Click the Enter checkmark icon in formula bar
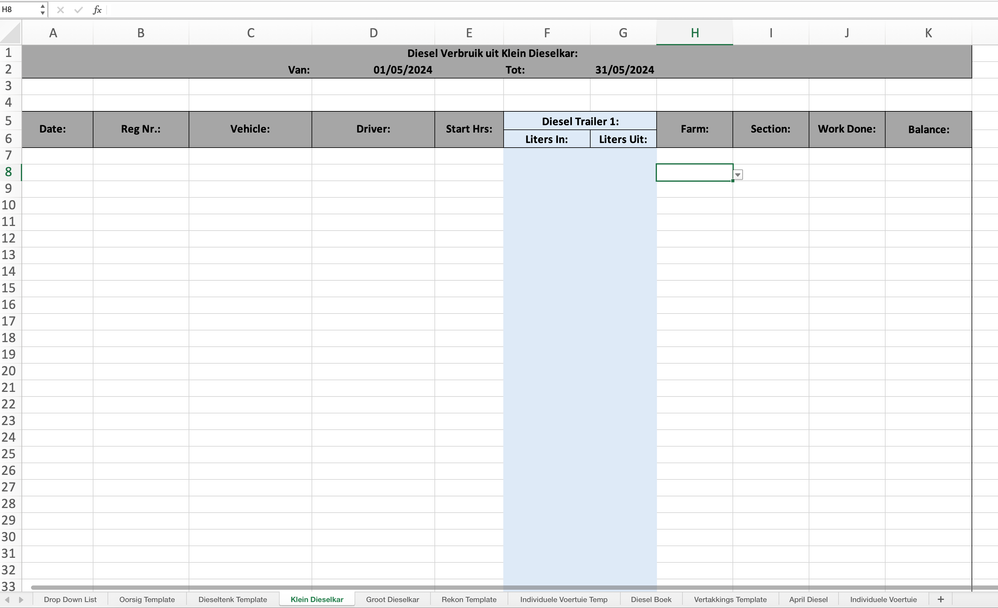 (x=78, y=10)
